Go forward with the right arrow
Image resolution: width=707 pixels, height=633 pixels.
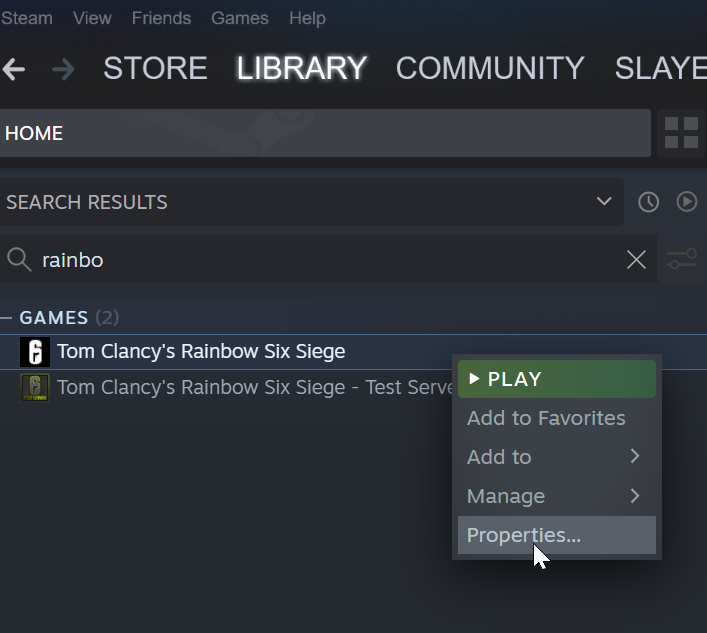[x=63, y=69]
